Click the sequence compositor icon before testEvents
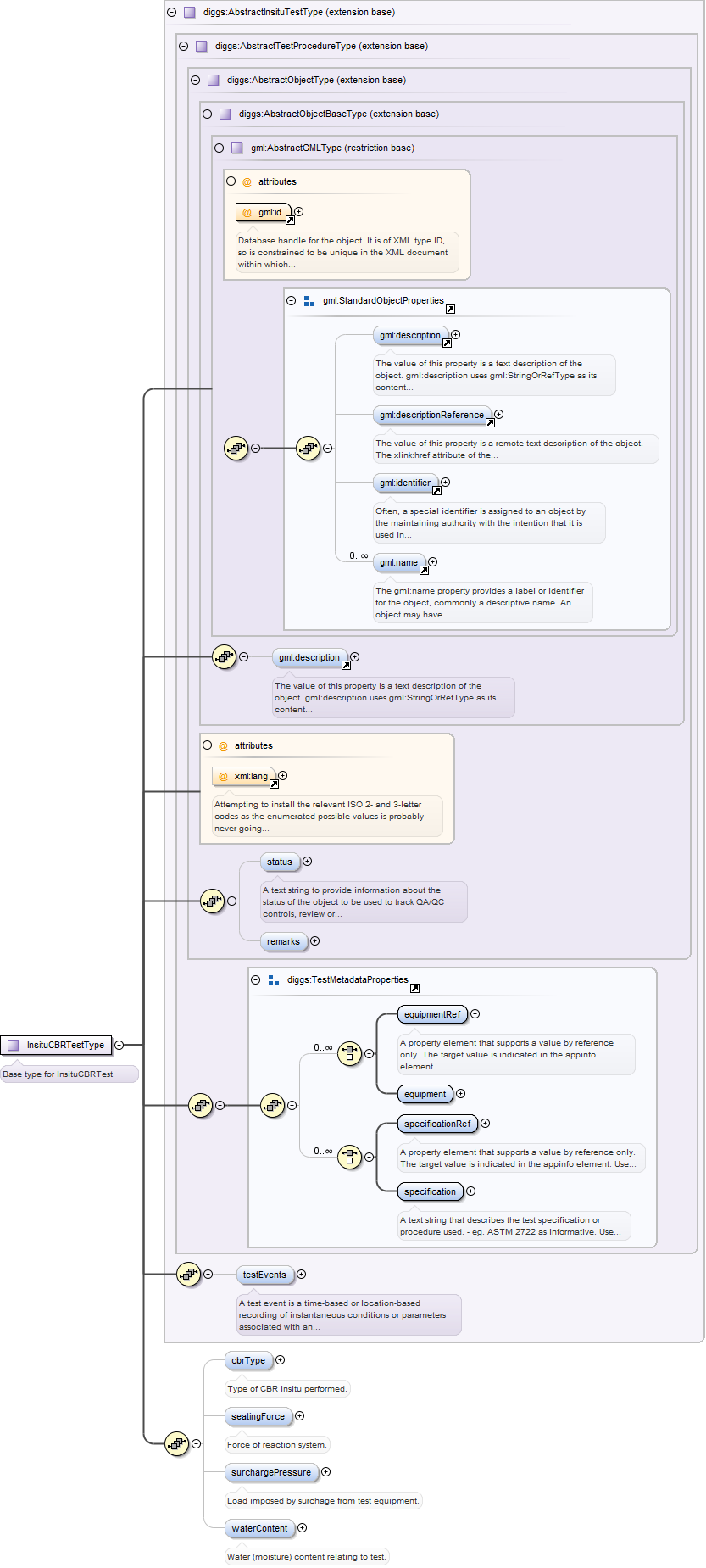Image resolution: width=706 pixels, height=1568 pixels. click(188, 1274)
